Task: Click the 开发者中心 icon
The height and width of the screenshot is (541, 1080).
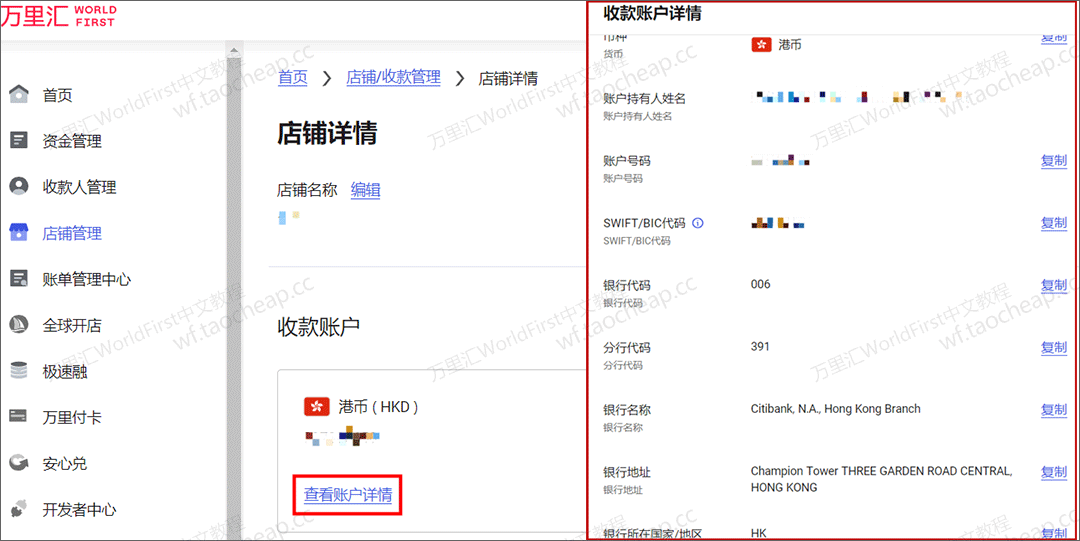Action: (19, 509)
